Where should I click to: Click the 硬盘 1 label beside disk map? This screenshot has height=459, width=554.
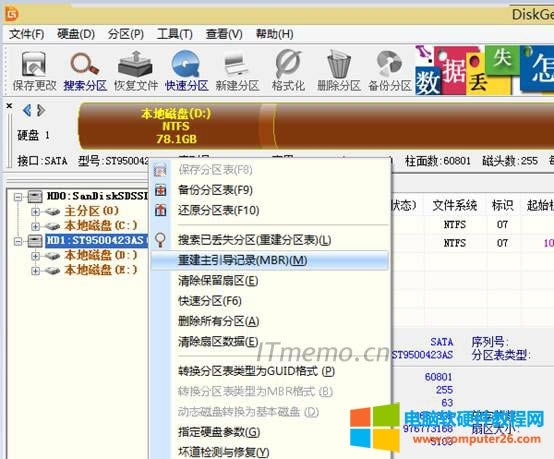[x=34, y=135]
